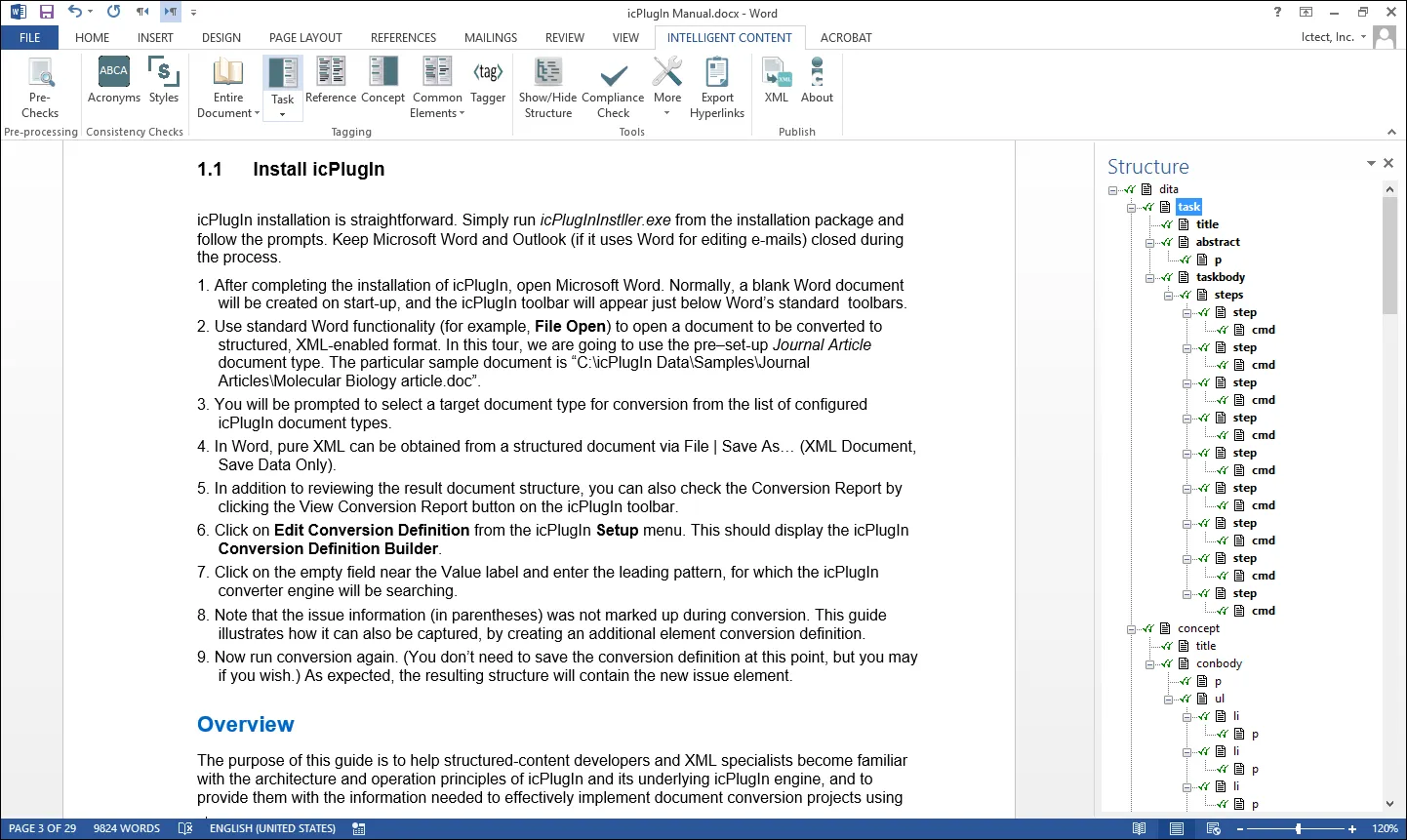Collapse the steps node
This screenshot has height=840, width=1407.
1169,296
